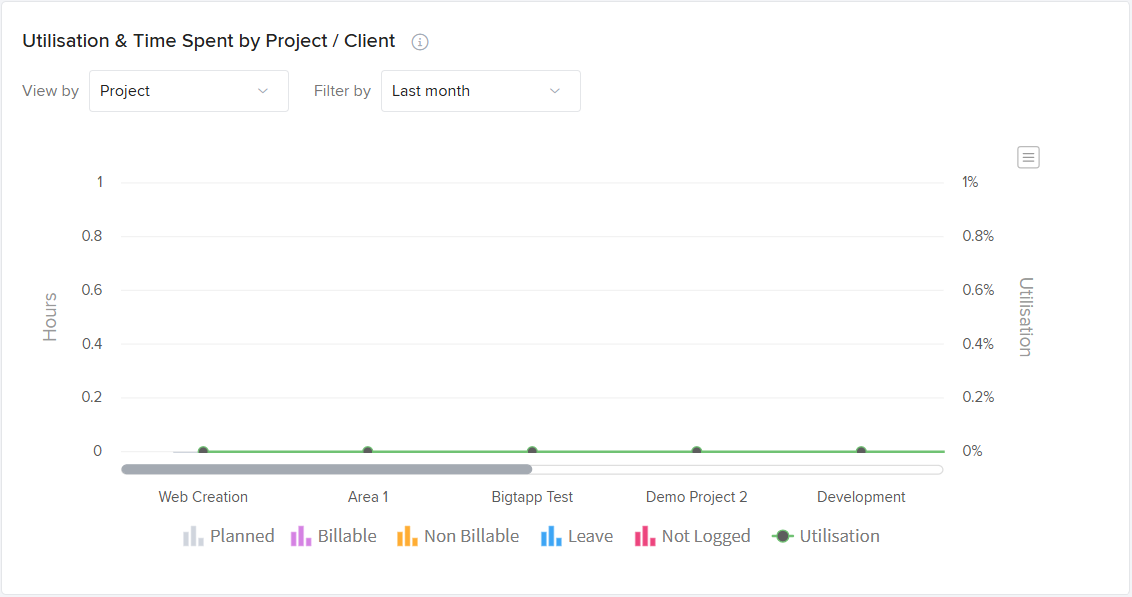Click the pink Not Logged legend bar icon
This screenshot has height=597, width=1132.
point(645,537)
